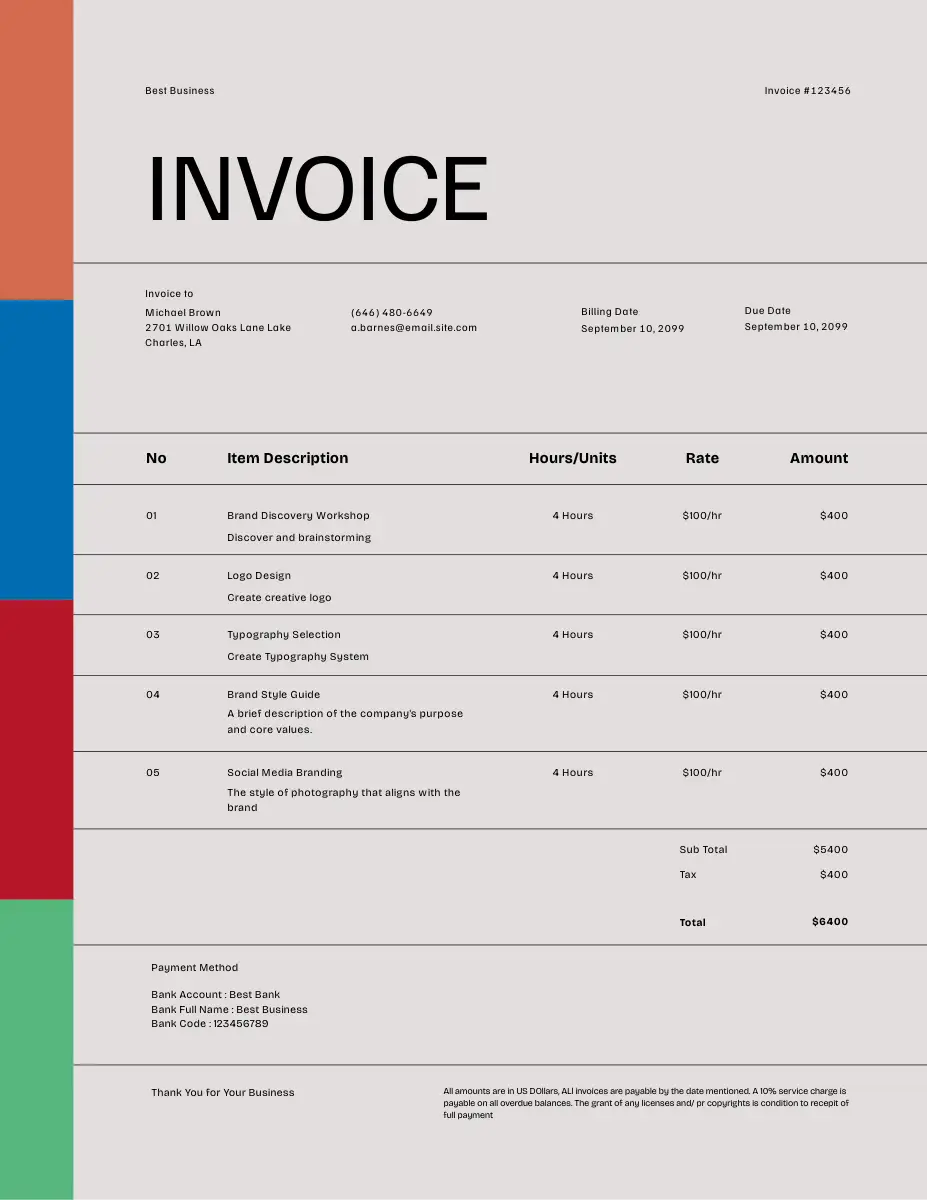927x1200 pixels.
Task: Click the $5400 Sub Total value
Action: pyautogui.click(x=830, y=850)
